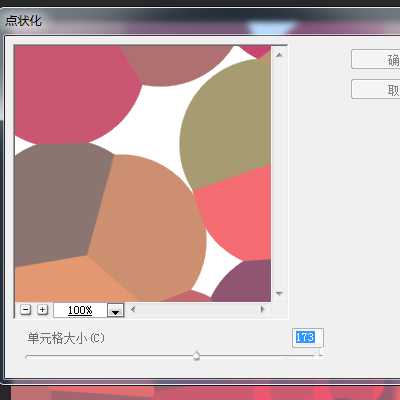400x400 pixels.
Task: Click the preview's left scroll arrow
Action: [x=133, y=309]
